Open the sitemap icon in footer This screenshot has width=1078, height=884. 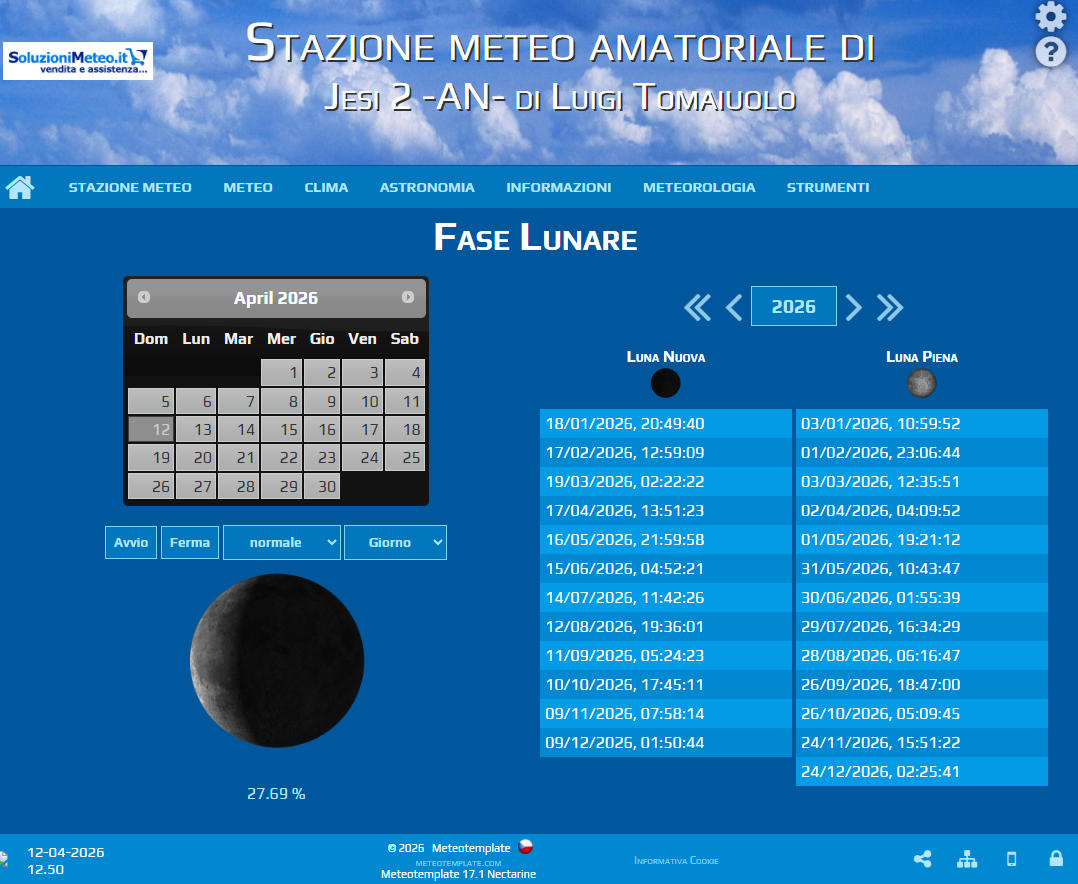966,859
